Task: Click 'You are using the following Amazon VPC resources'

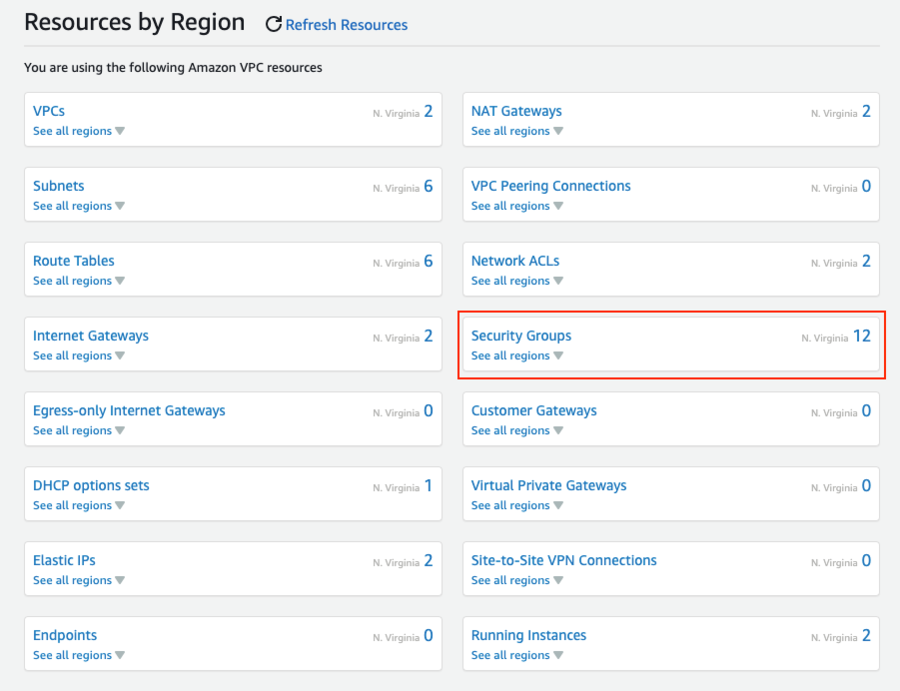Action: 173,68
